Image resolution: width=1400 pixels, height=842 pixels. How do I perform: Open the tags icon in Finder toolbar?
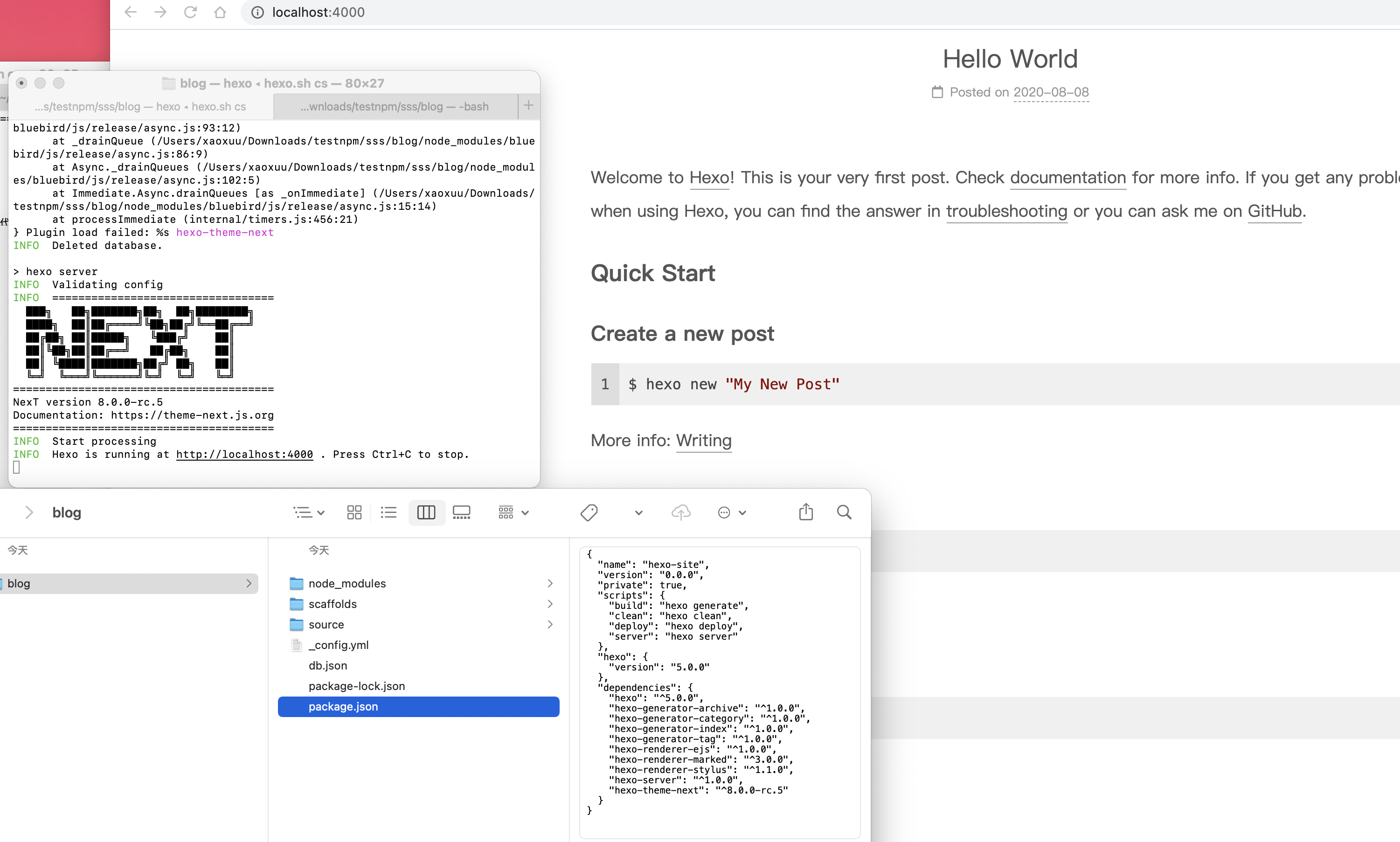tap(589, 512)
